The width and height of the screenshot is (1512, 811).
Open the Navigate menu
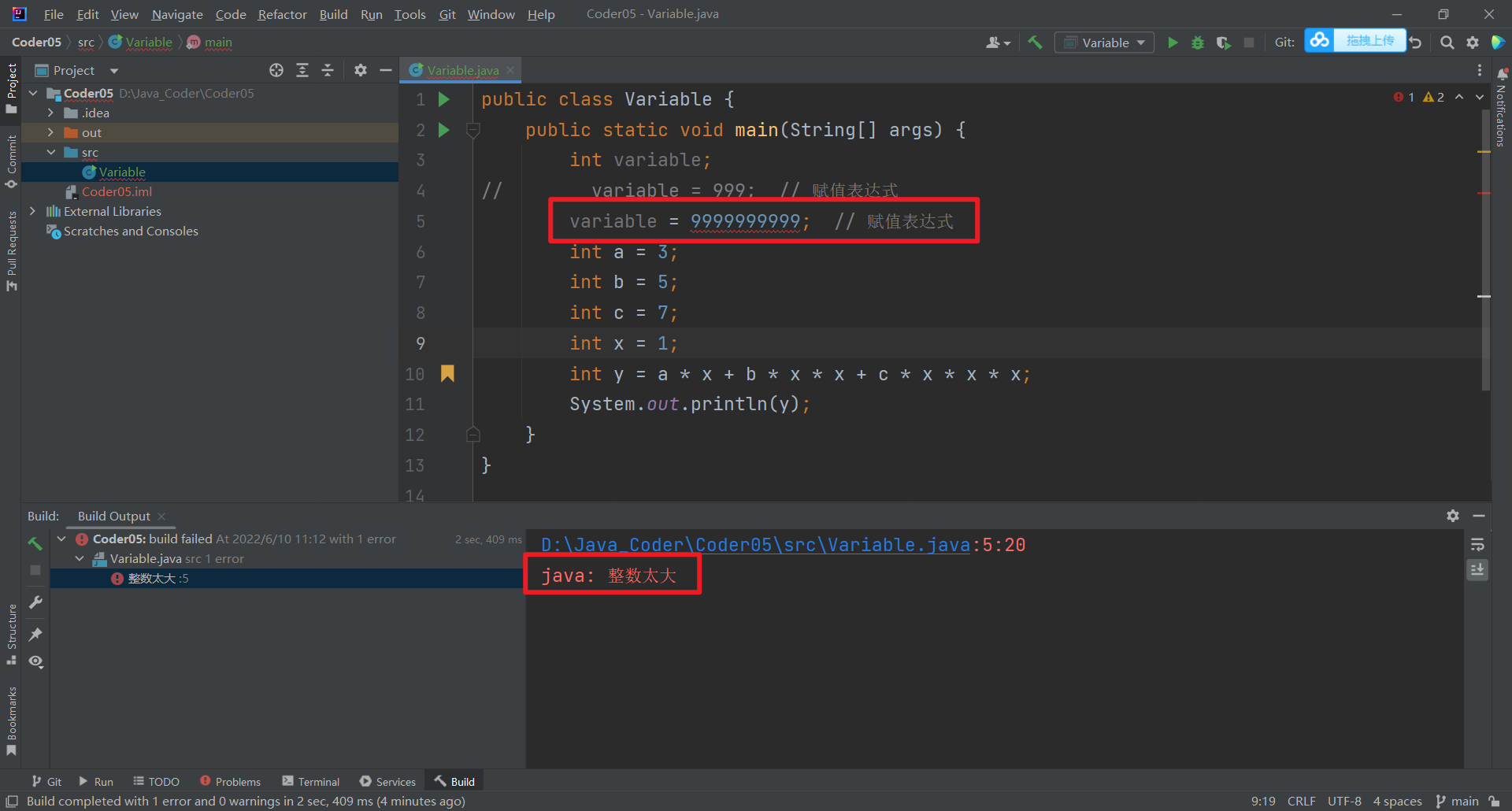(x=177, y=14)
